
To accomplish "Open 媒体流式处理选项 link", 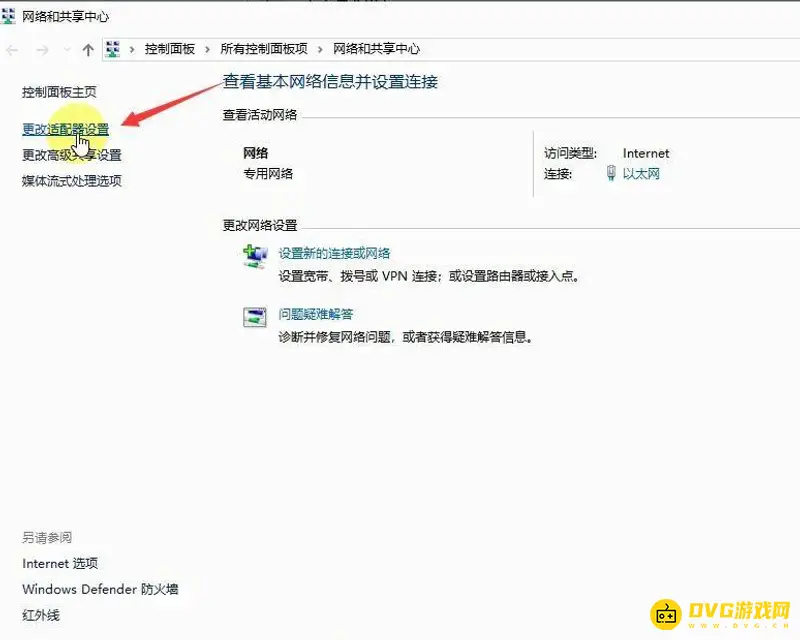I will tap(71, 181).
